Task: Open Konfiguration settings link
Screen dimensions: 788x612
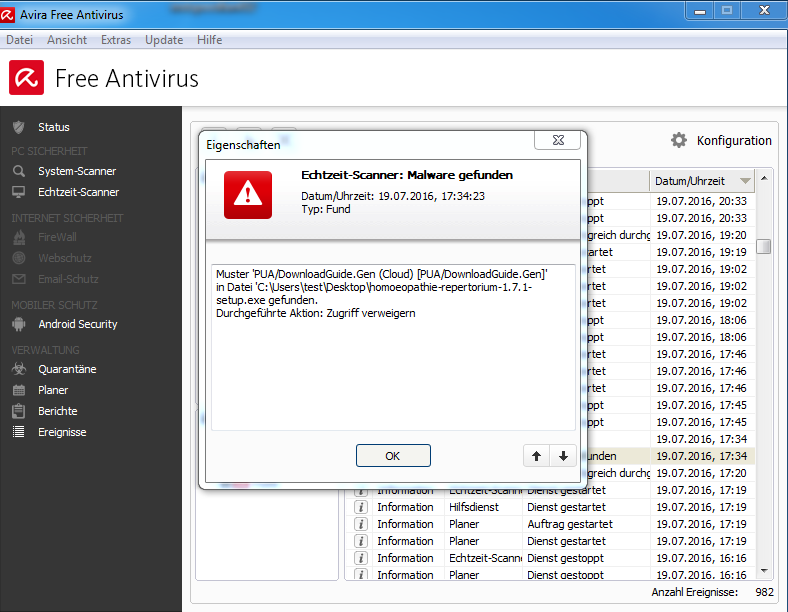Action: 734,141
